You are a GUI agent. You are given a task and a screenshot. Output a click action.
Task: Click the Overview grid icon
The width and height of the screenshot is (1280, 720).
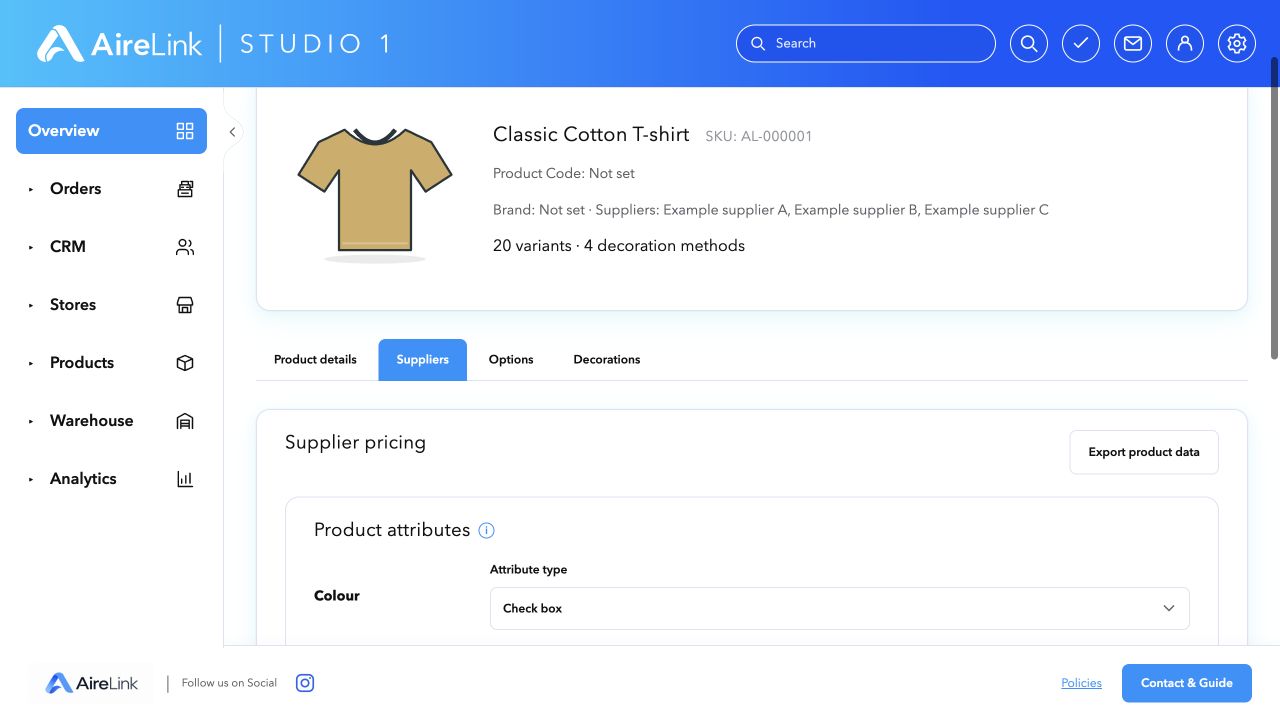[185, 131]
